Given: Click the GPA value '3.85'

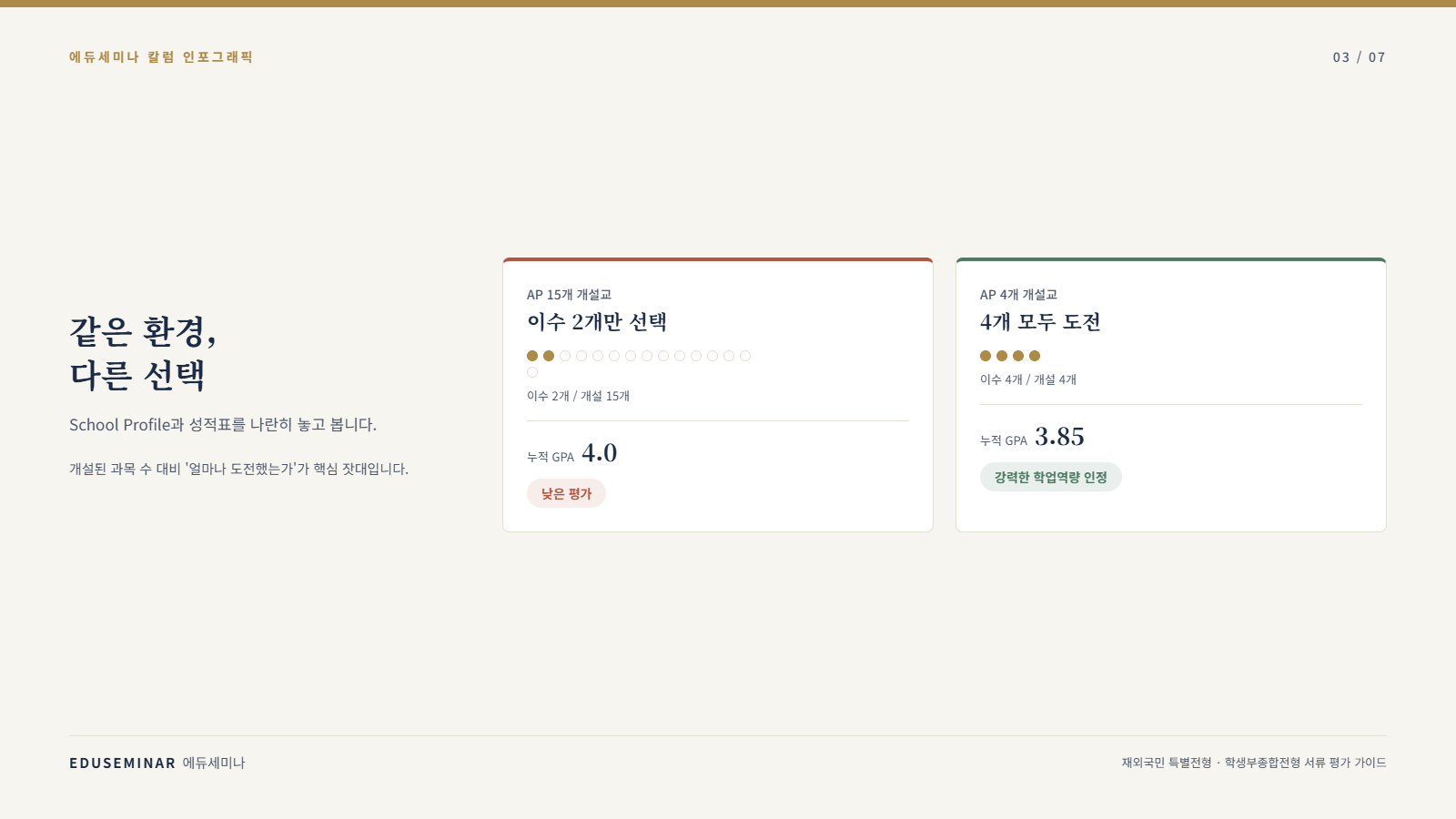Looking at the screenshot, I should click(x=1059, y=437).
